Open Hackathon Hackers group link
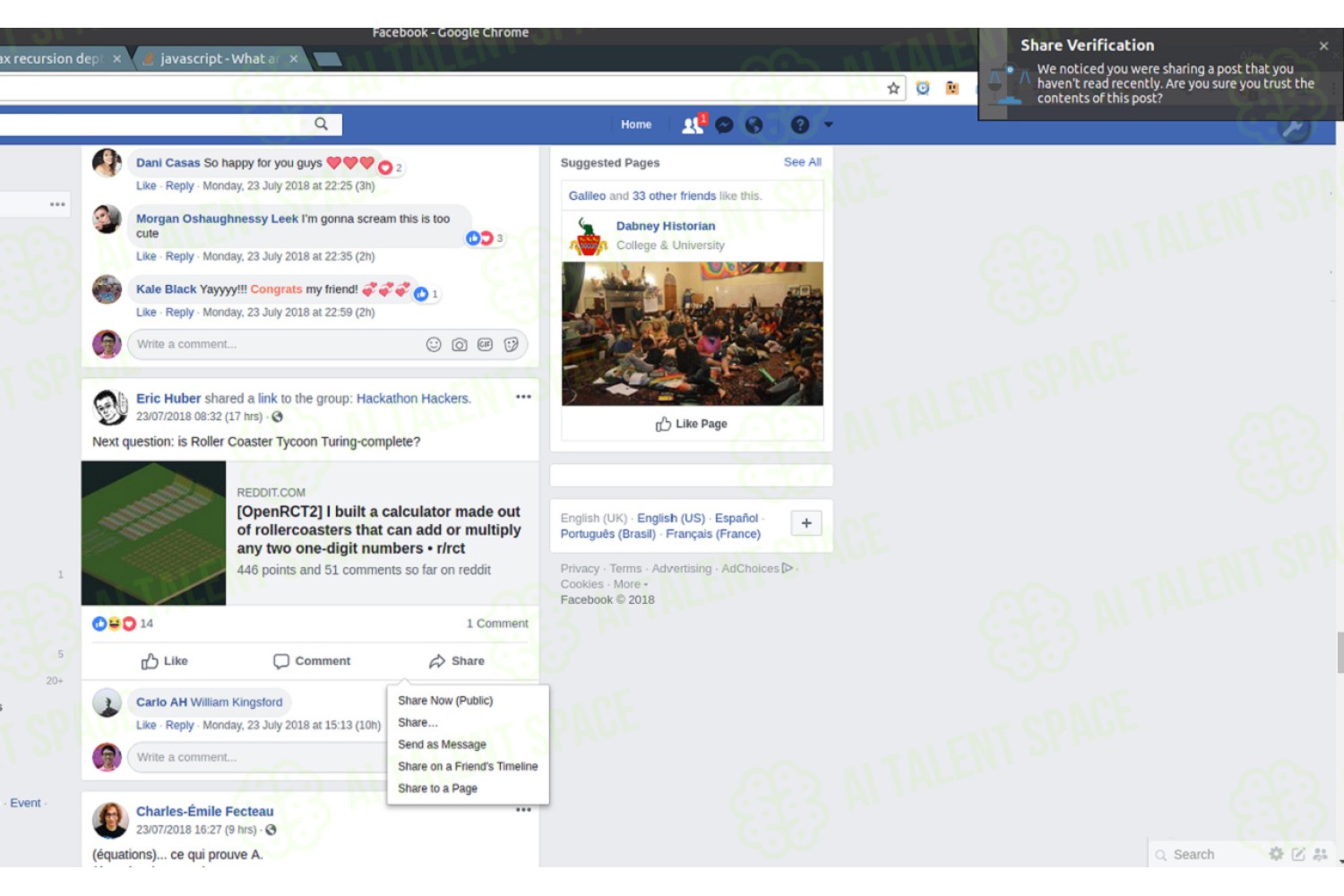 coord(412,398)
